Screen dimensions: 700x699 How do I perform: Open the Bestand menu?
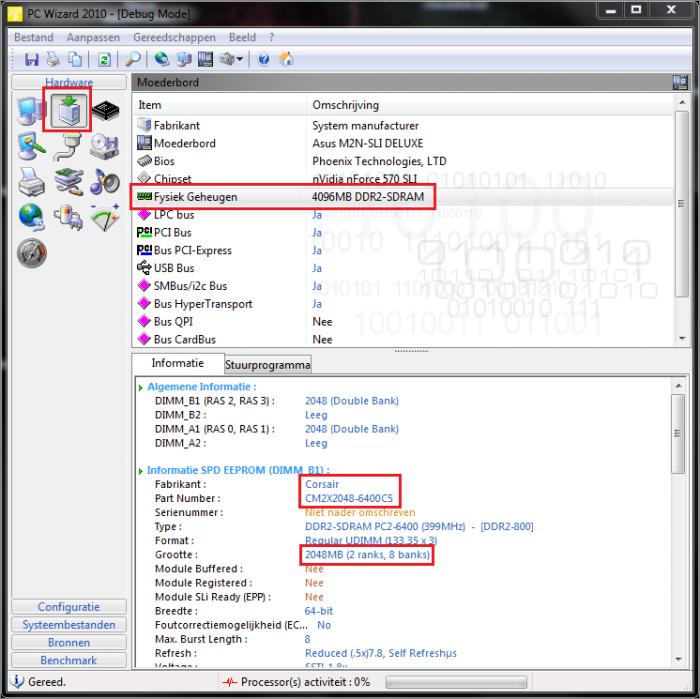pyautogui.click(x=33, y=37)
